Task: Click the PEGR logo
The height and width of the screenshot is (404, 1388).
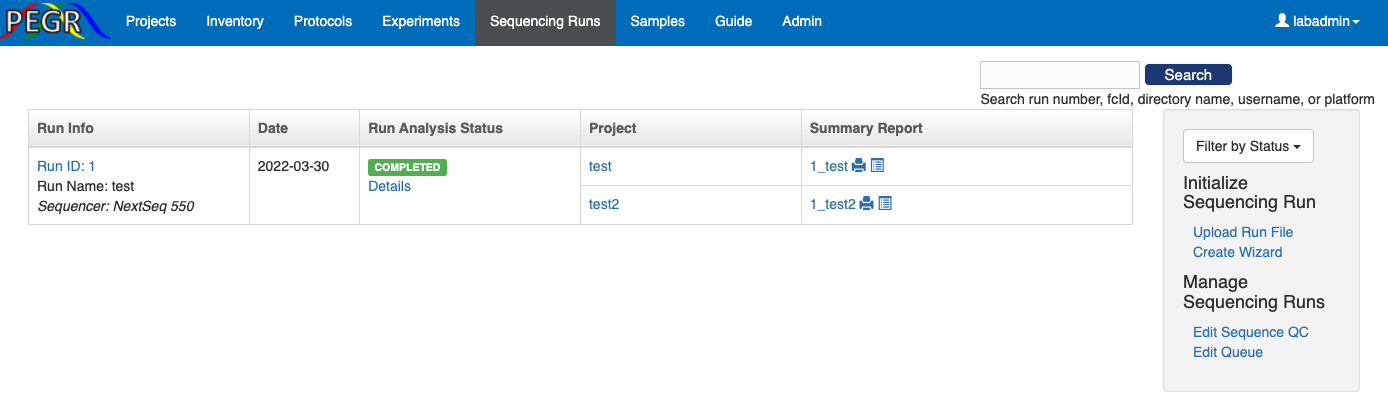Action: point(55,22)
